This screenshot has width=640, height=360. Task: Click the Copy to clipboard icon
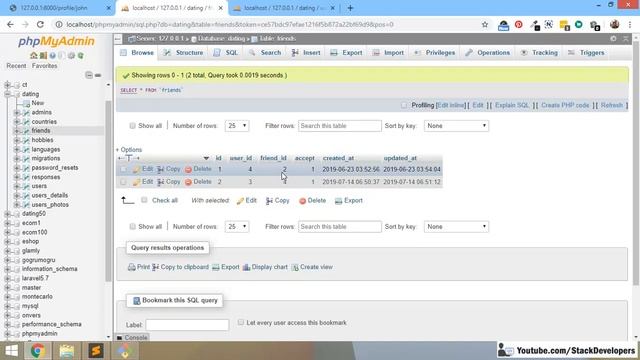pos(156,267)
